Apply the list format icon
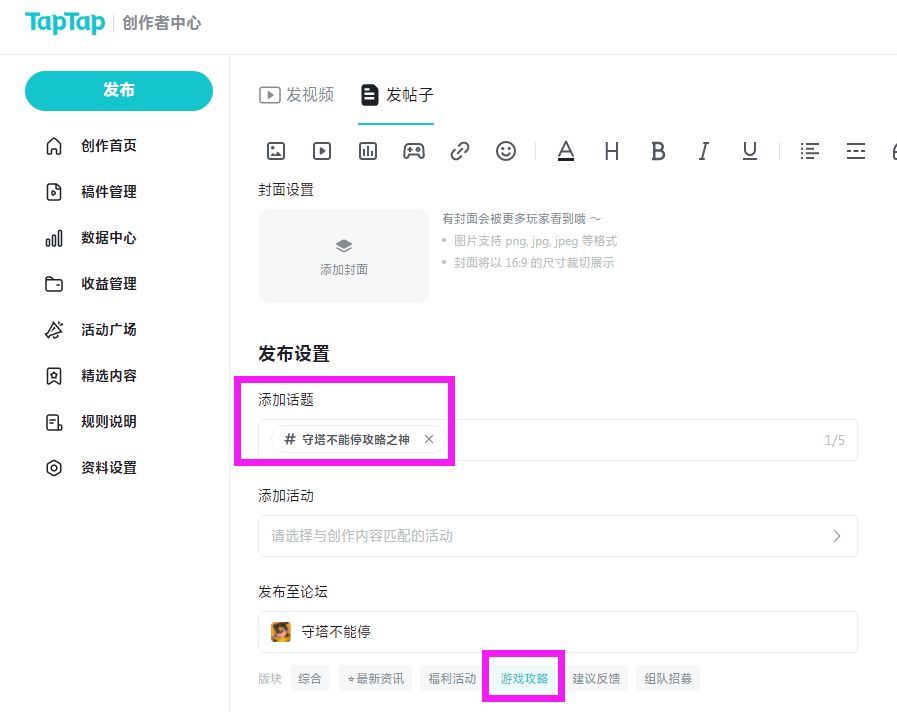 [x=809, y=151]
